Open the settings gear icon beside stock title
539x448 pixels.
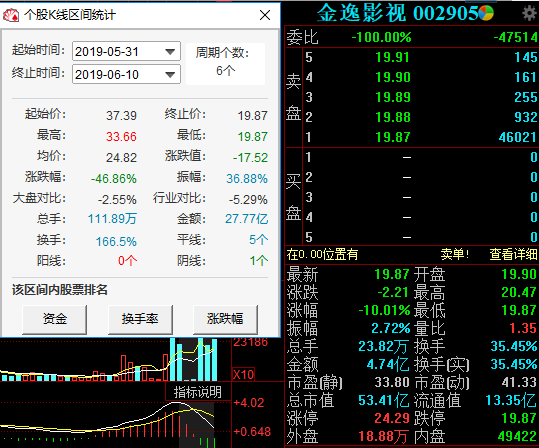[x=530, y=13]
